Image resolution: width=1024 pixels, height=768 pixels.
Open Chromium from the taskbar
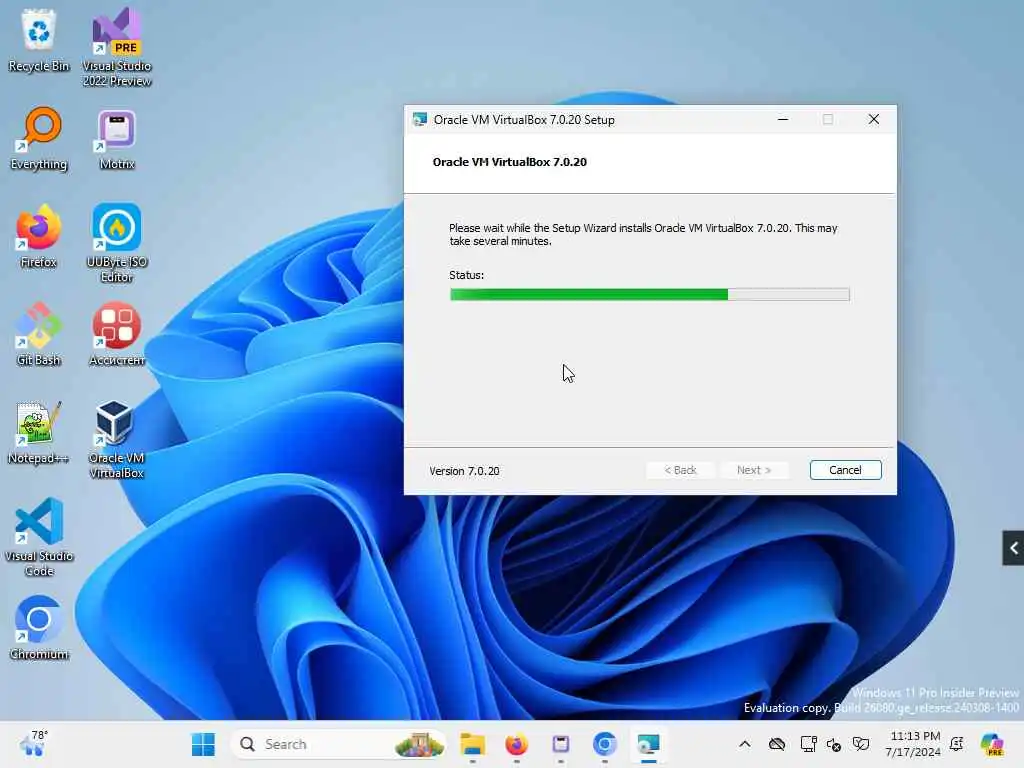point(605,744)
